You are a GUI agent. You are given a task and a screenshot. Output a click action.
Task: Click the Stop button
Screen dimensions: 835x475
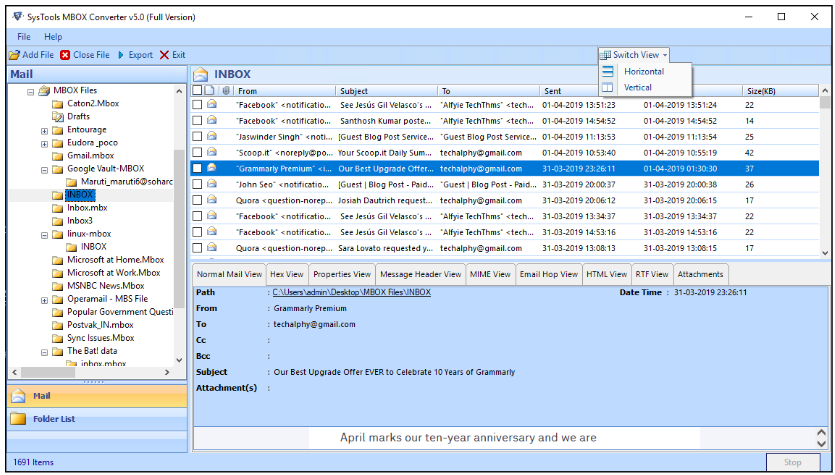[x=792, y=462]
